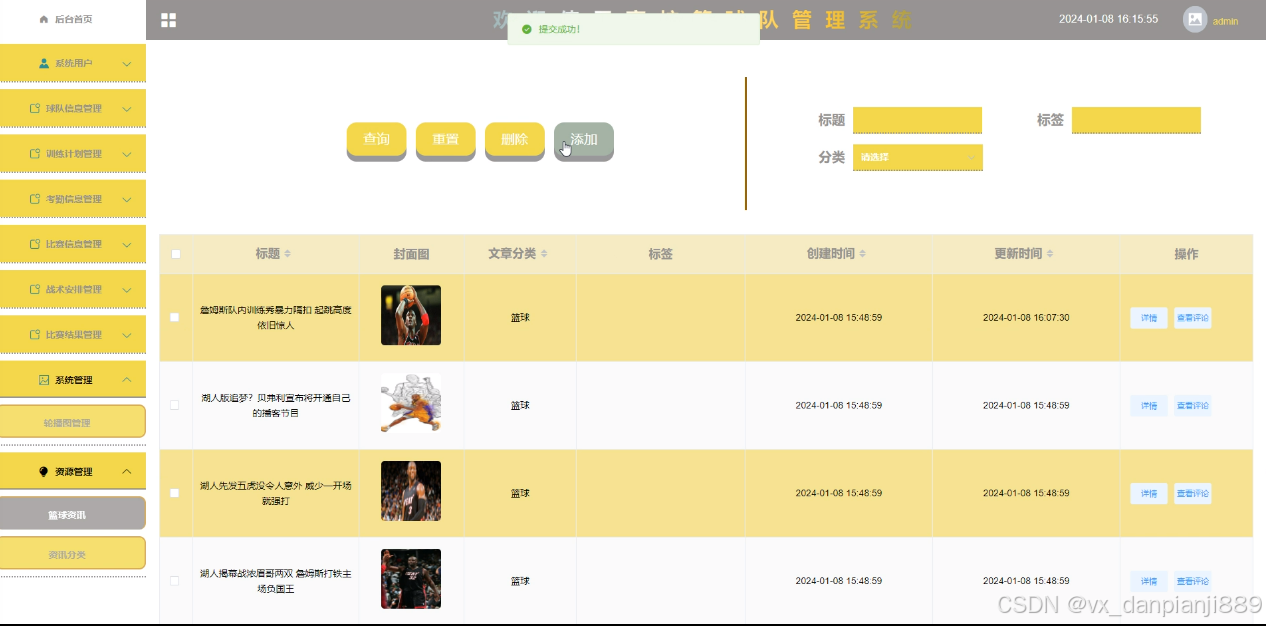Open 查看评论 for the 湖人版追梦 row
This screenshot has width=1266, height=626.
point(1192,405)
